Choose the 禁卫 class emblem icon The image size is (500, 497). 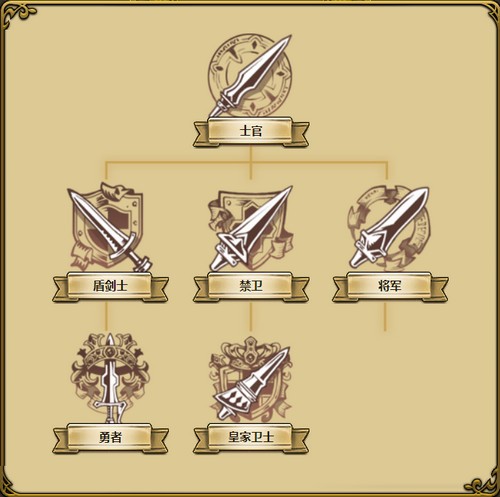(x=250, y=228)
